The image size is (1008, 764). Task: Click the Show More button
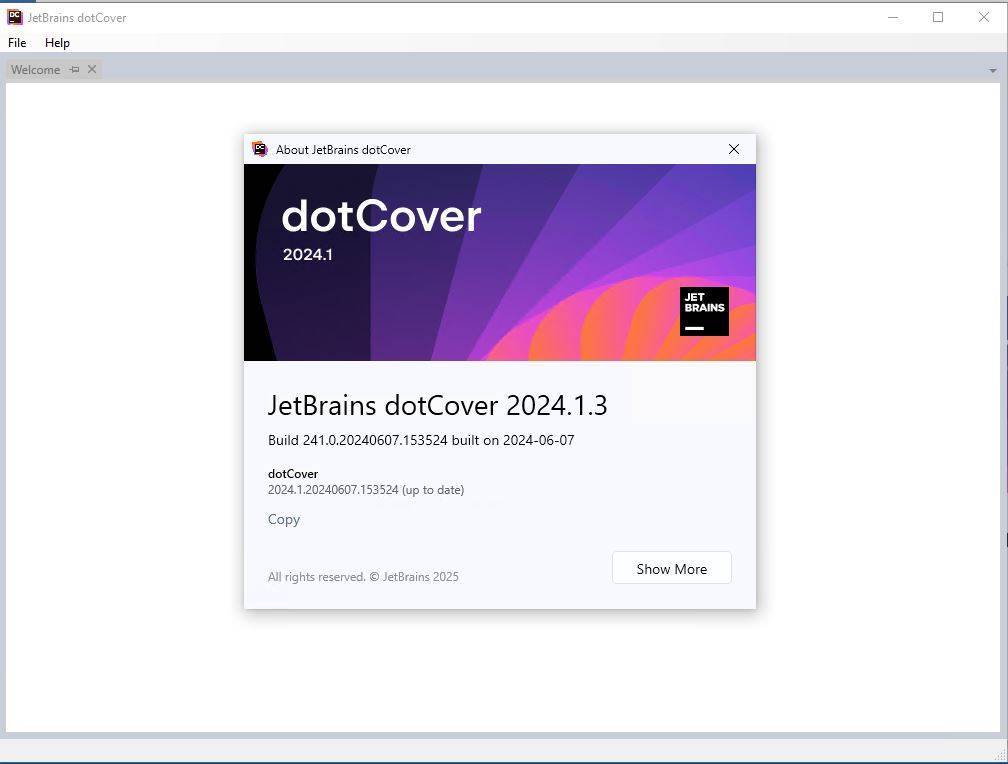[x=672, y=568]
